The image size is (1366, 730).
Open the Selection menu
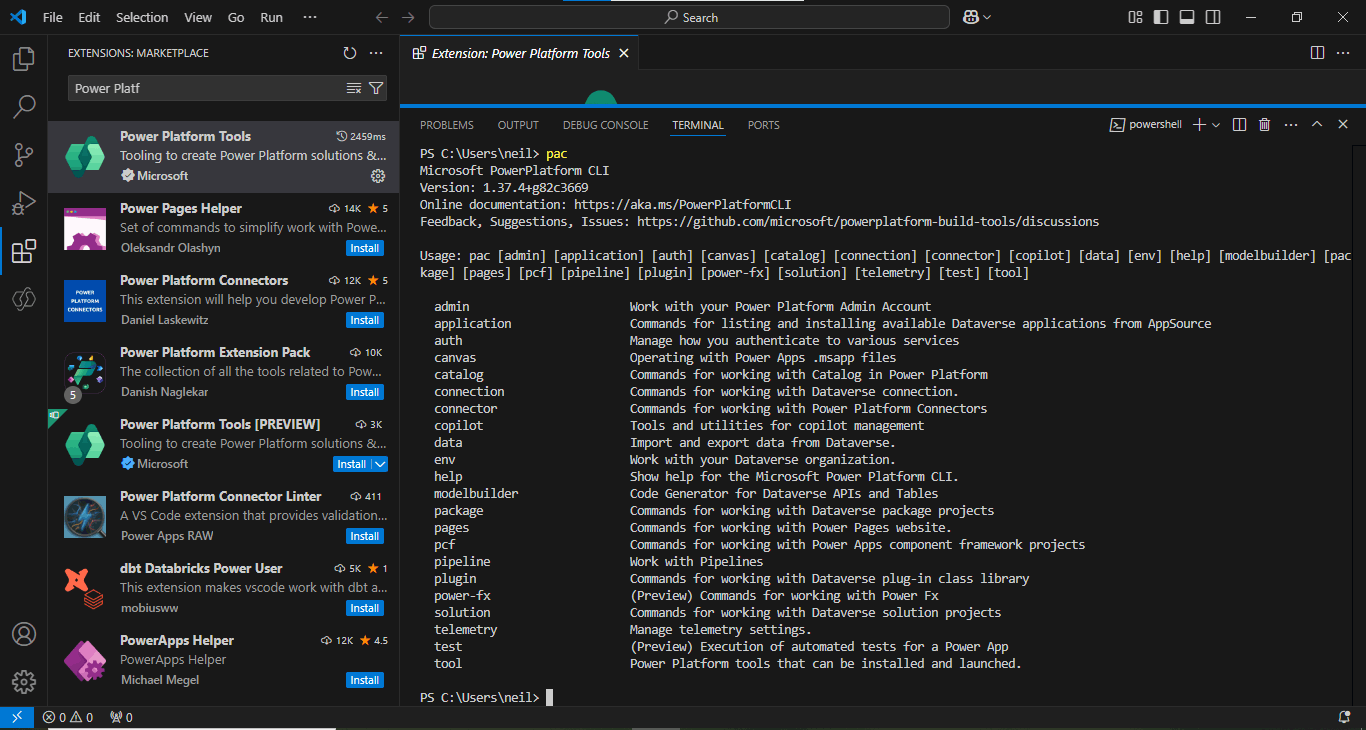click(142, 17)
